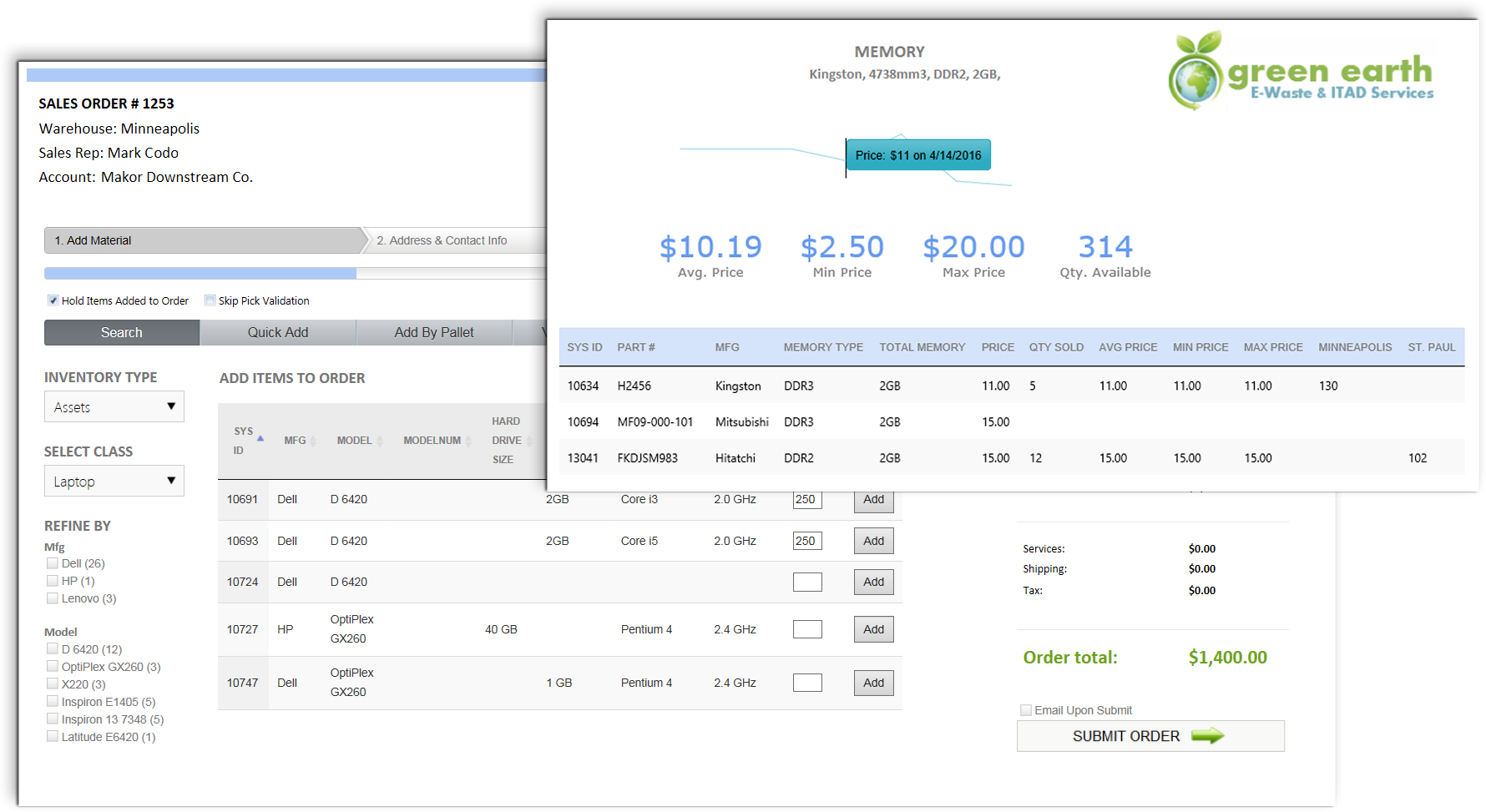Check Inspiron E1405 (5) filter
The width and height of the screenshot is (1486, 812).
[53, 702]
